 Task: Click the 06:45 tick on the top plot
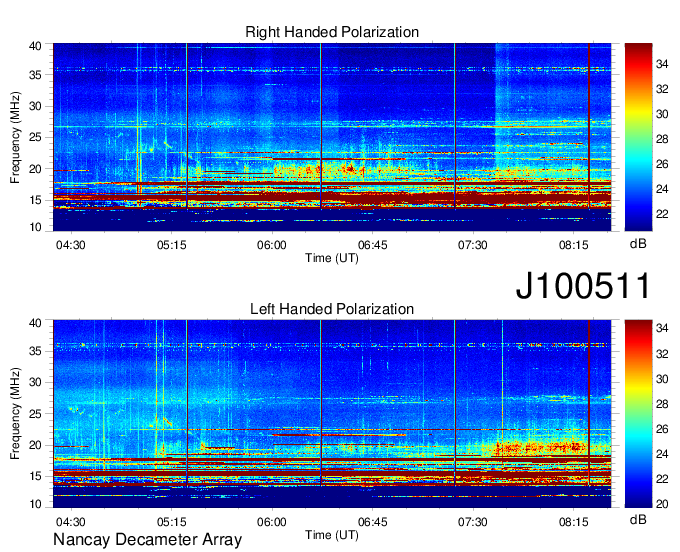pyautogui.click(x=373, y=245)
